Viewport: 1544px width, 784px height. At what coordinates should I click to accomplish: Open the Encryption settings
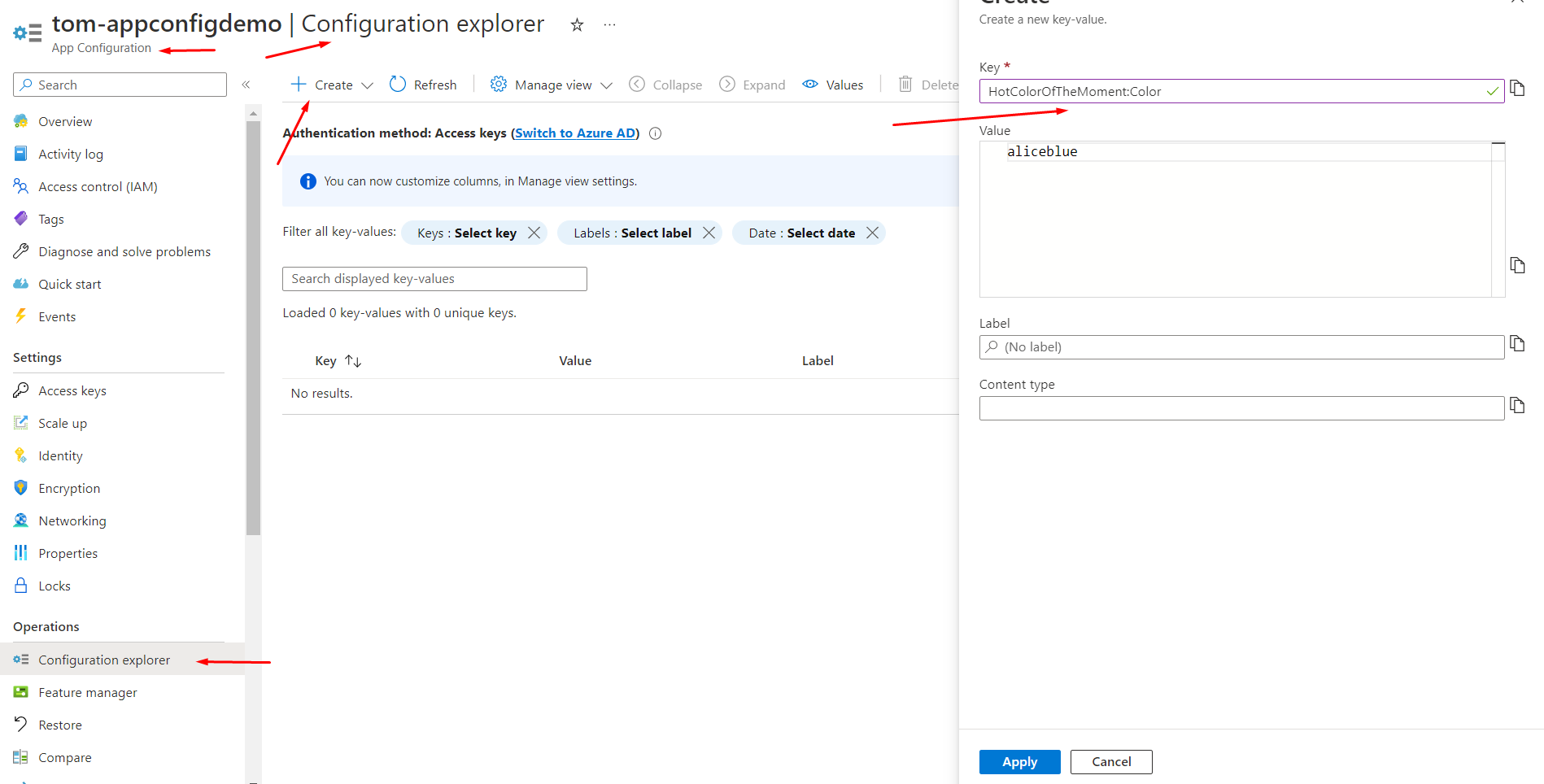coord(69,487)
